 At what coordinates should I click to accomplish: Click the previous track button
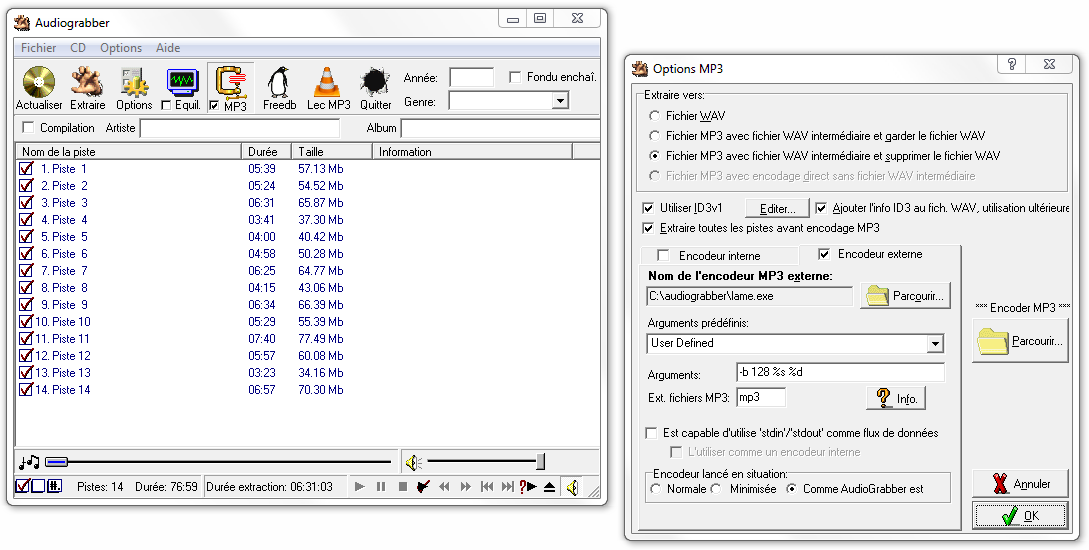pyautogui.click(x=487, y=487)
